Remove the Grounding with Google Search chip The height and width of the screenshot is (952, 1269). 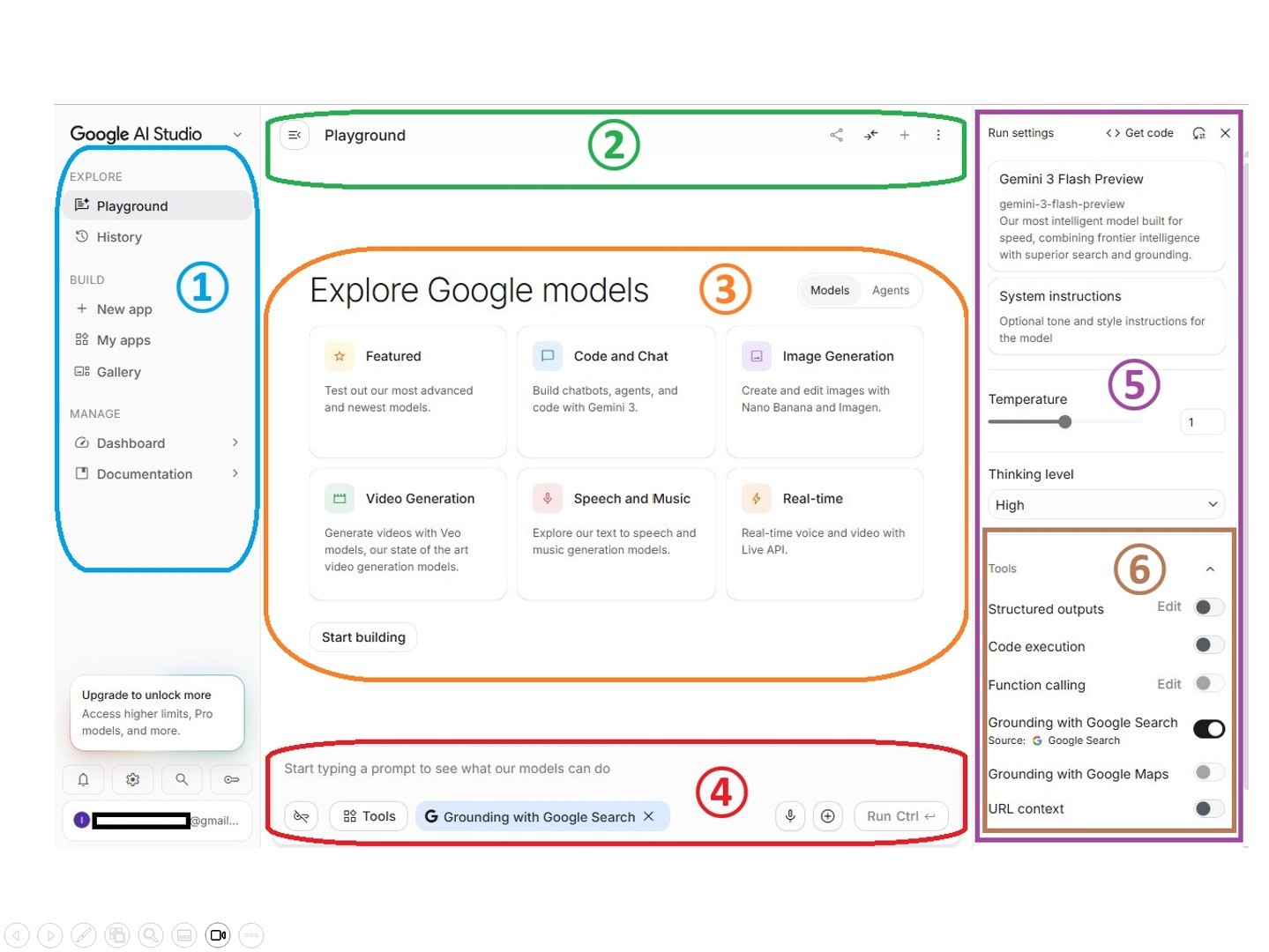pos(648,816)
